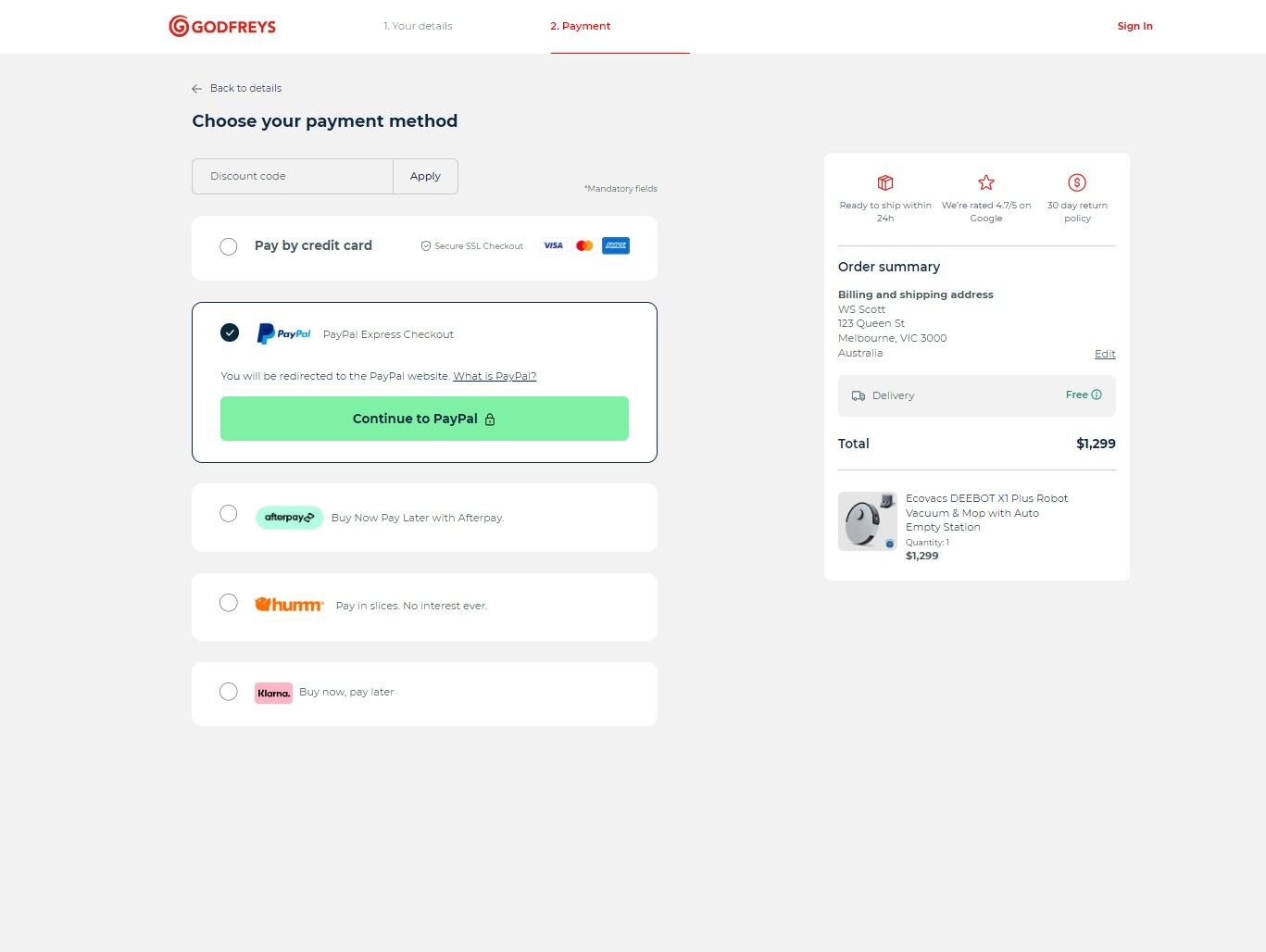The height and width of the screenshot is (952, 1266).
Task: Click Ready to ship within 24h text
Action: pos(885,212)
